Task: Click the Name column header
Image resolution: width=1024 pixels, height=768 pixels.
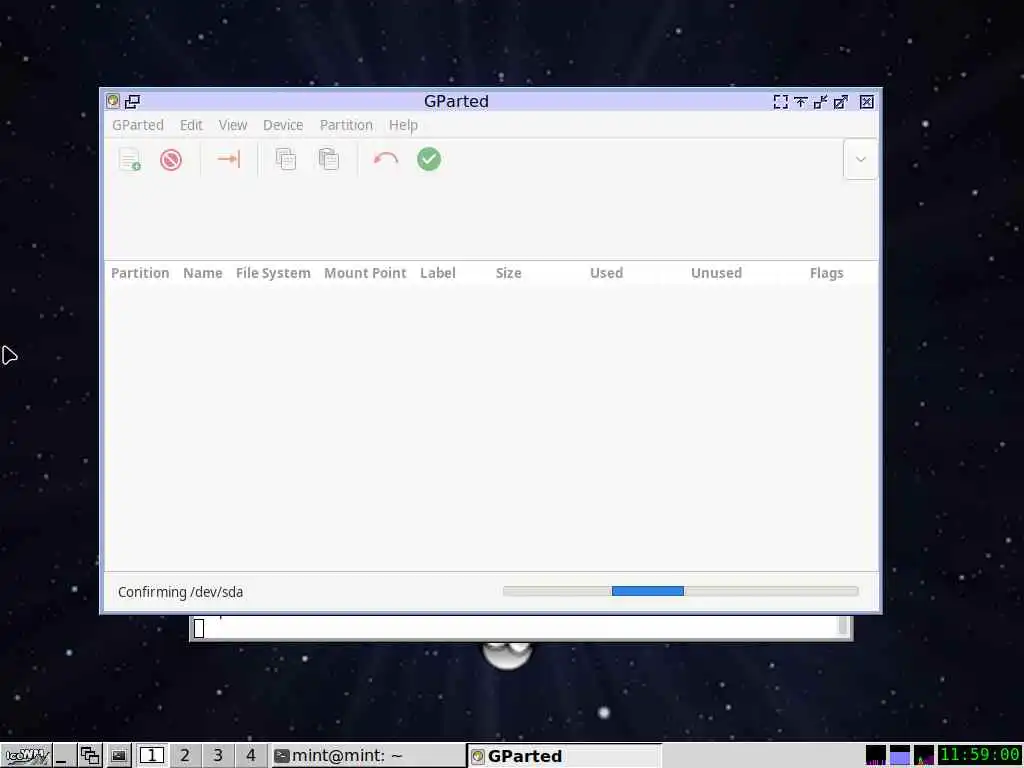Action: [202, 273]
